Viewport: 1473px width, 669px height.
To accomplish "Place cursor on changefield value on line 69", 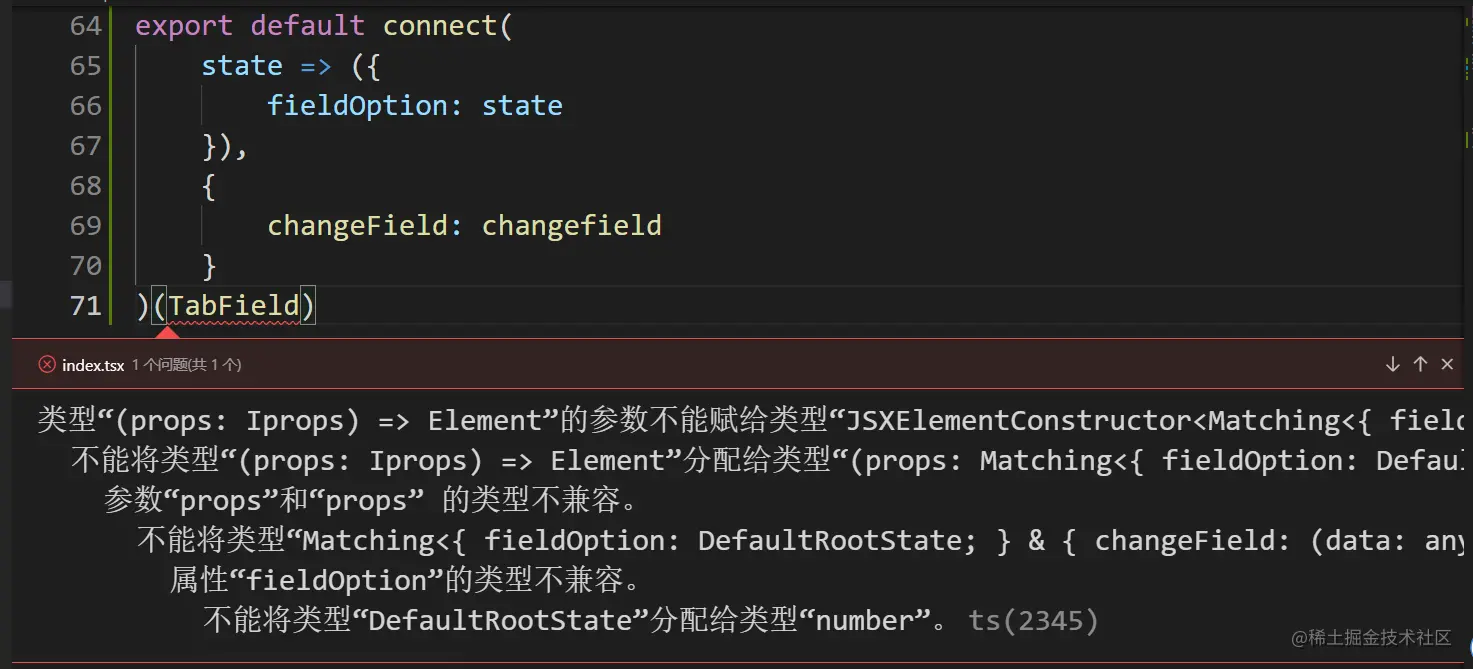I will coord(572,226).
